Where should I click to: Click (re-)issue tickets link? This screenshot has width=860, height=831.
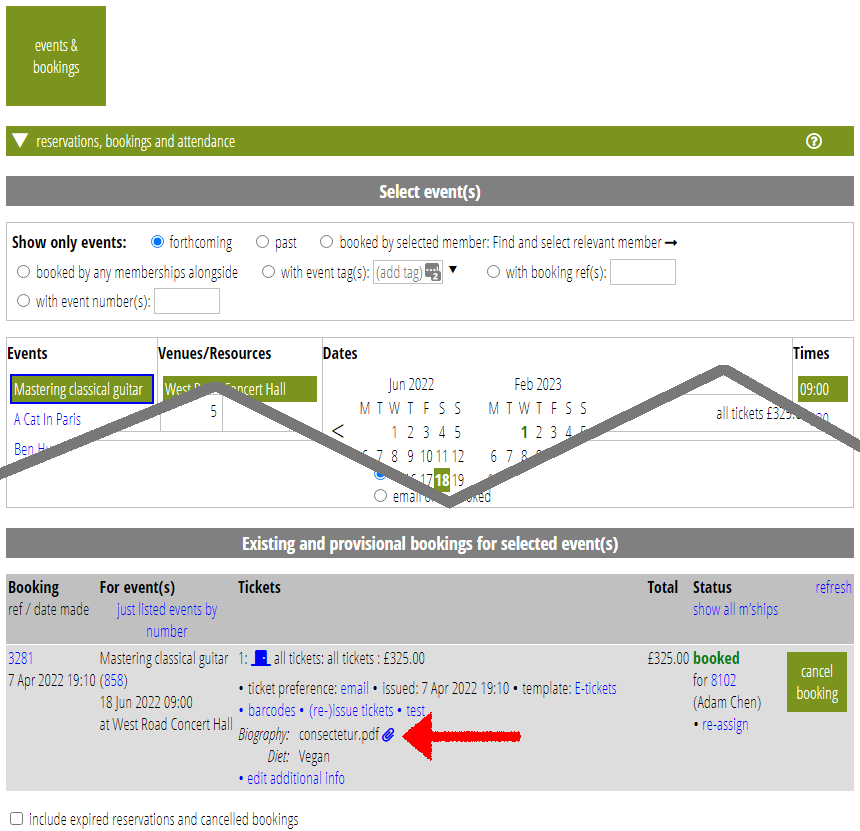[351, 710]
